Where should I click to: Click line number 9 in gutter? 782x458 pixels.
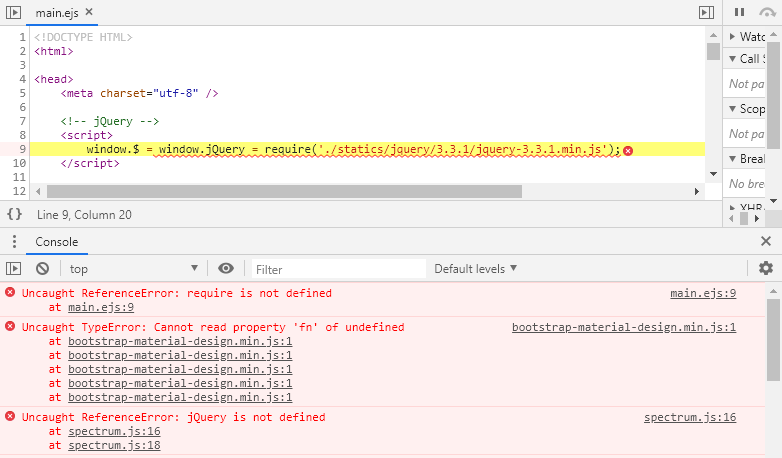[x=22, y=149]
